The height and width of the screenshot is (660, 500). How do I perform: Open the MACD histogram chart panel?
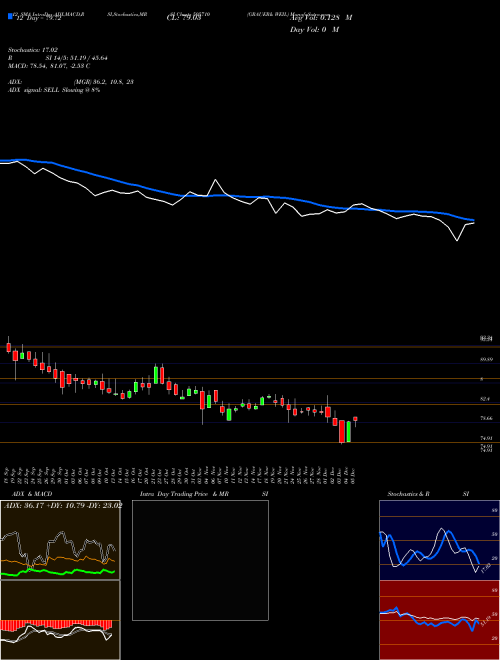[60, 620]
